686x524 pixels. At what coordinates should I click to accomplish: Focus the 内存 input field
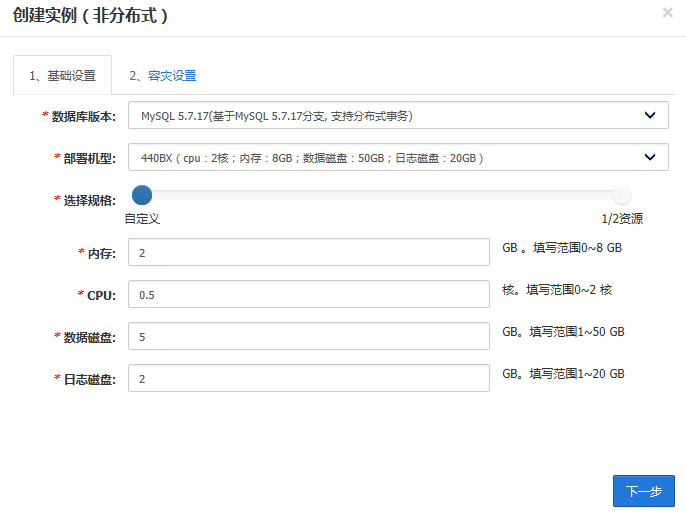[x=309, y=252]
